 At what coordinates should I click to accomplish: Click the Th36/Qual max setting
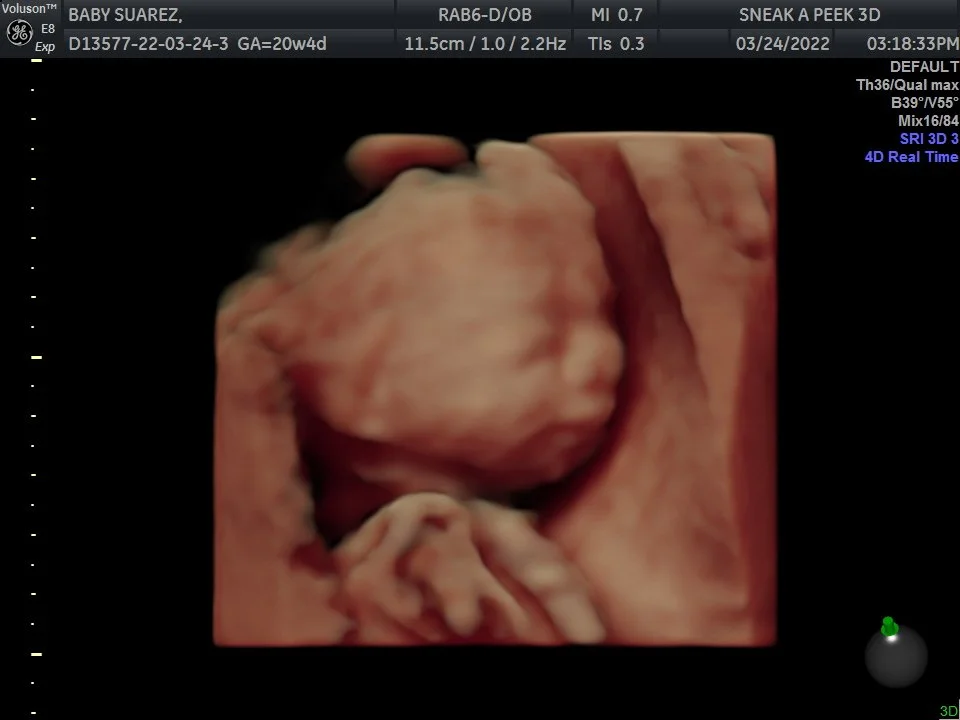(x=907, y=85)
